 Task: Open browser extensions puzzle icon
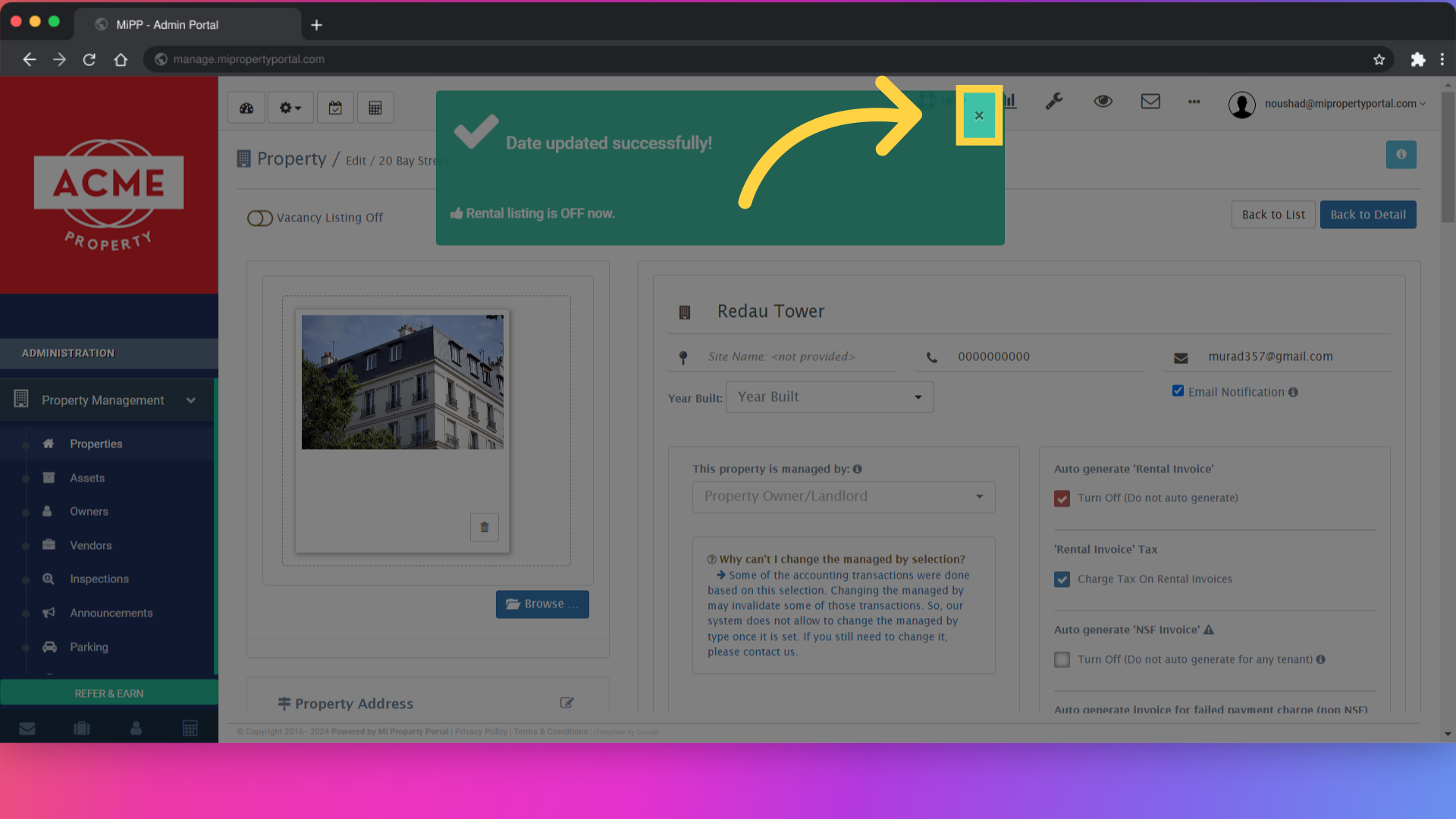(1417, 59)
